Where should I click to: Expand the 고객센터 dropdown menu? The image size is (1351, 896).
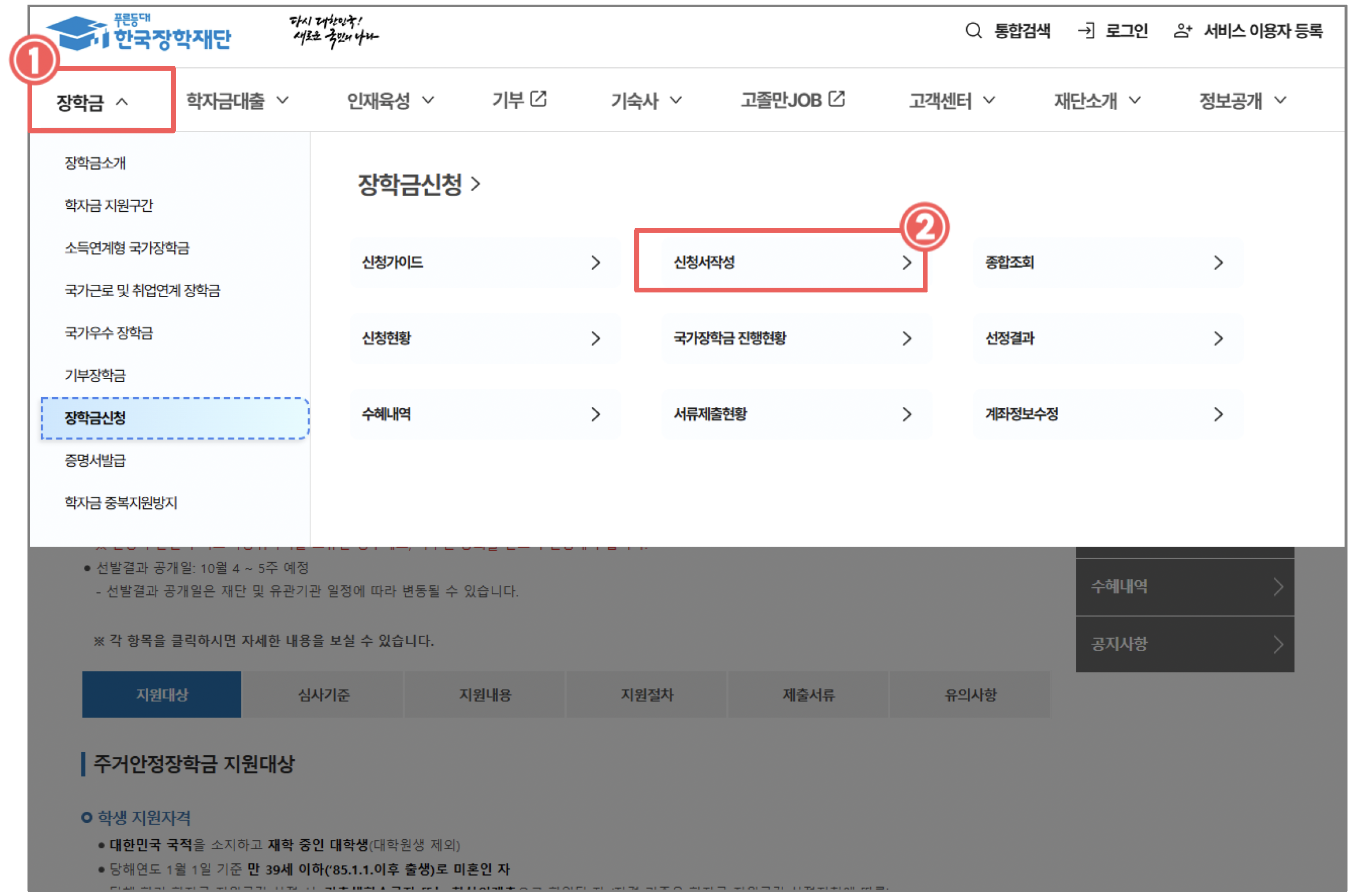[x=952, y=101]
